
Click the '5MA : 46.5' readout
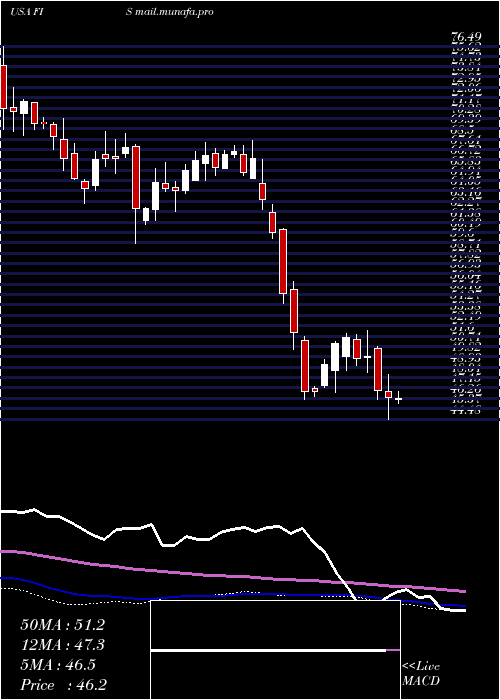coord(58,665)
